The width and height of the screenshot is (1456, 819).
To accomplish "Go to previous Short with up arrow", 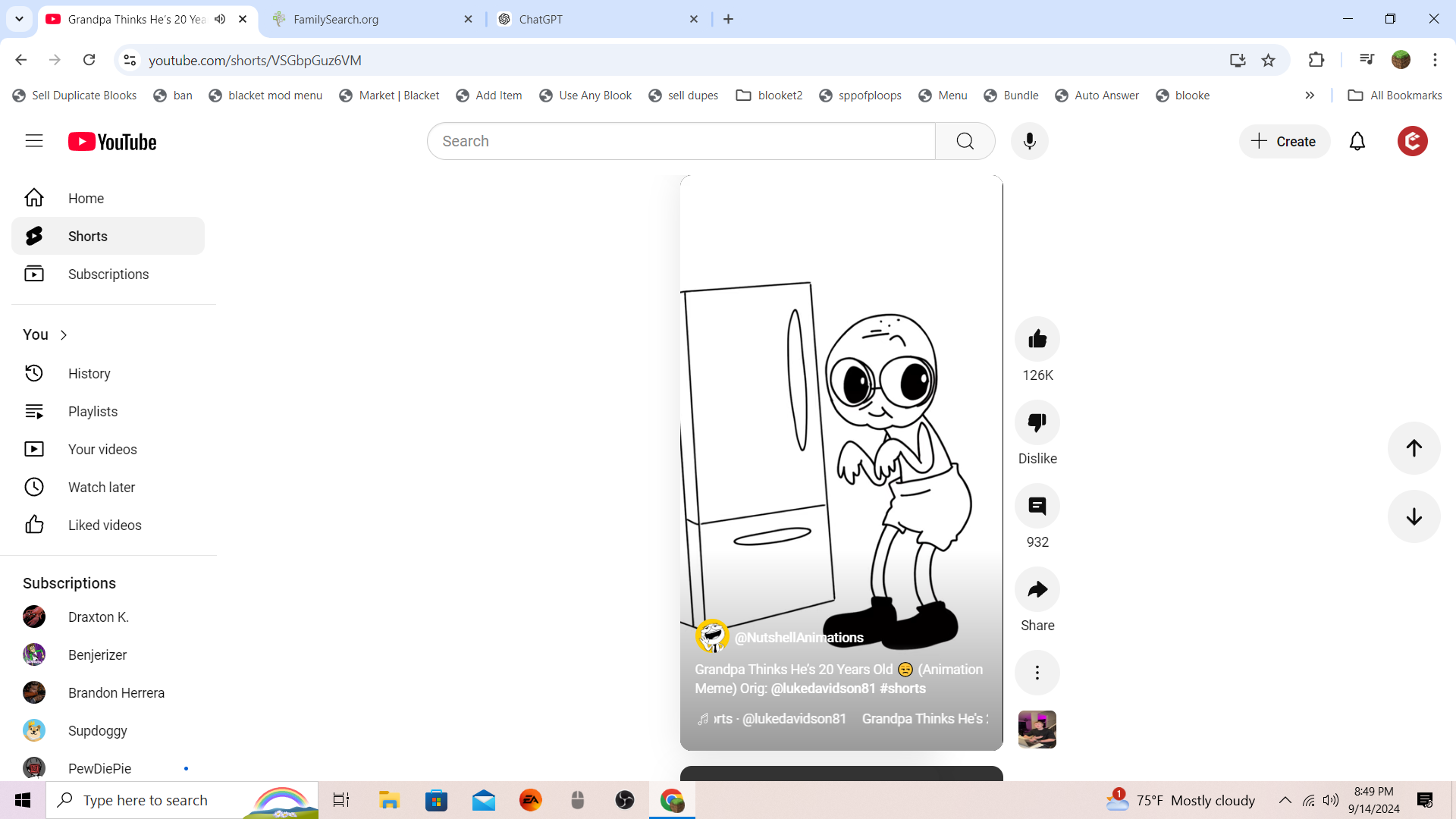I will pos(1414,448).
